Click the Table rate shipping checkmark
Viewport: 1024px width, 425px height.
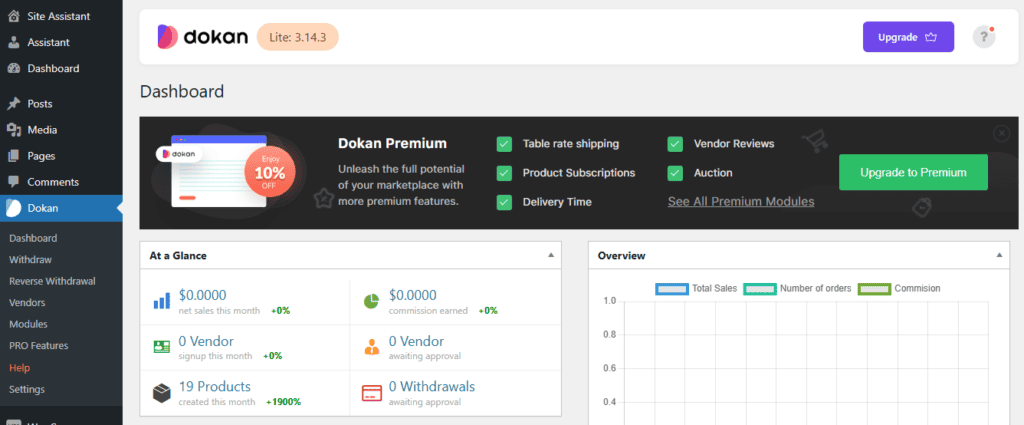coord(504,144)
